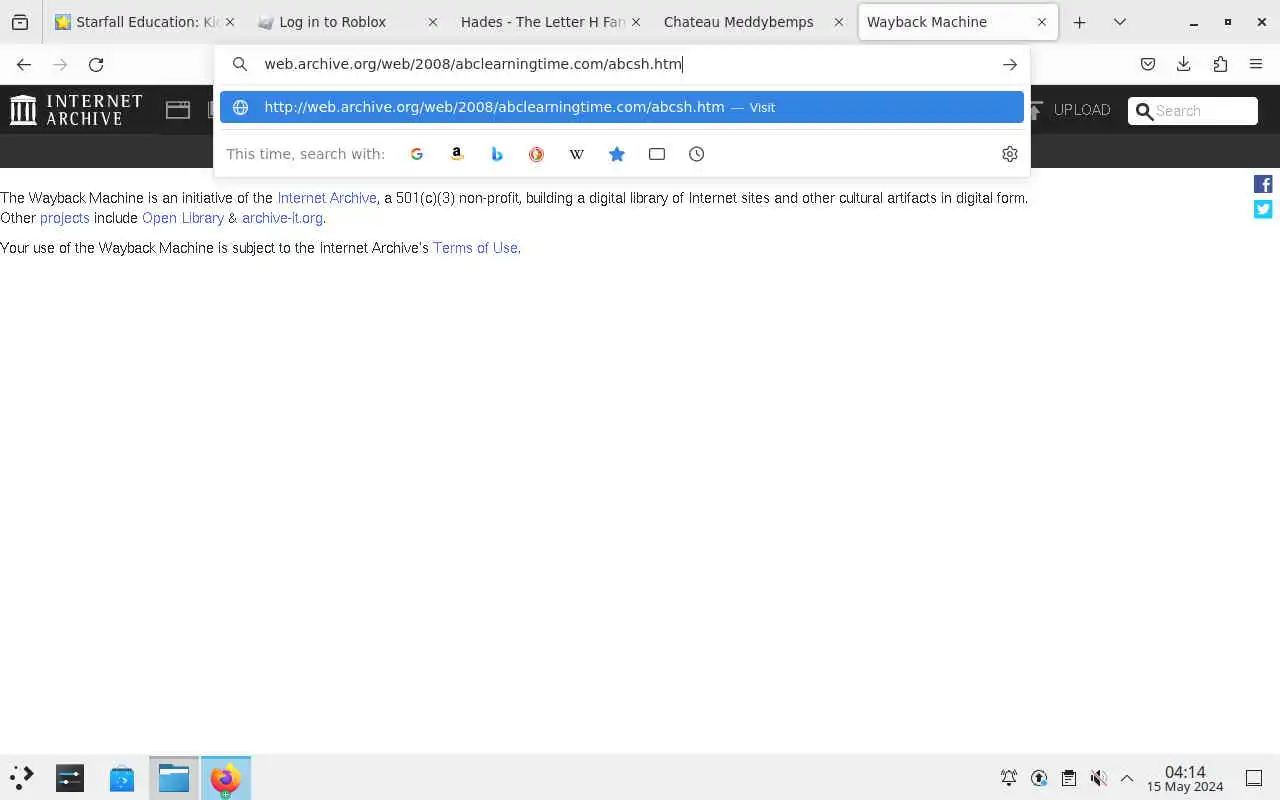The height and width of the screenshot is (800, 1280).
Task: Reload the current page
Action: 96,64
